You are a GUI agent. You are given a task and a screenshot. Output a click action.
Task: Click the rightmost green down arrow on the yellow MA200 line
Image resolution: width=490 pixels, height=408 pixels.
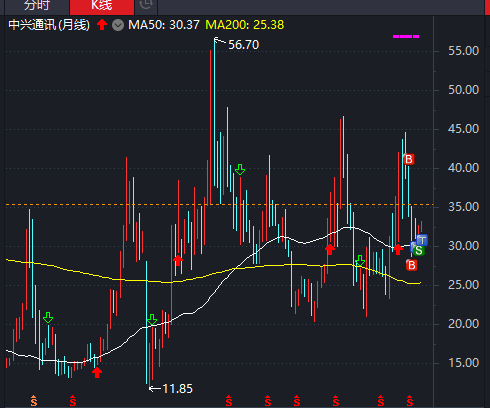360,260
